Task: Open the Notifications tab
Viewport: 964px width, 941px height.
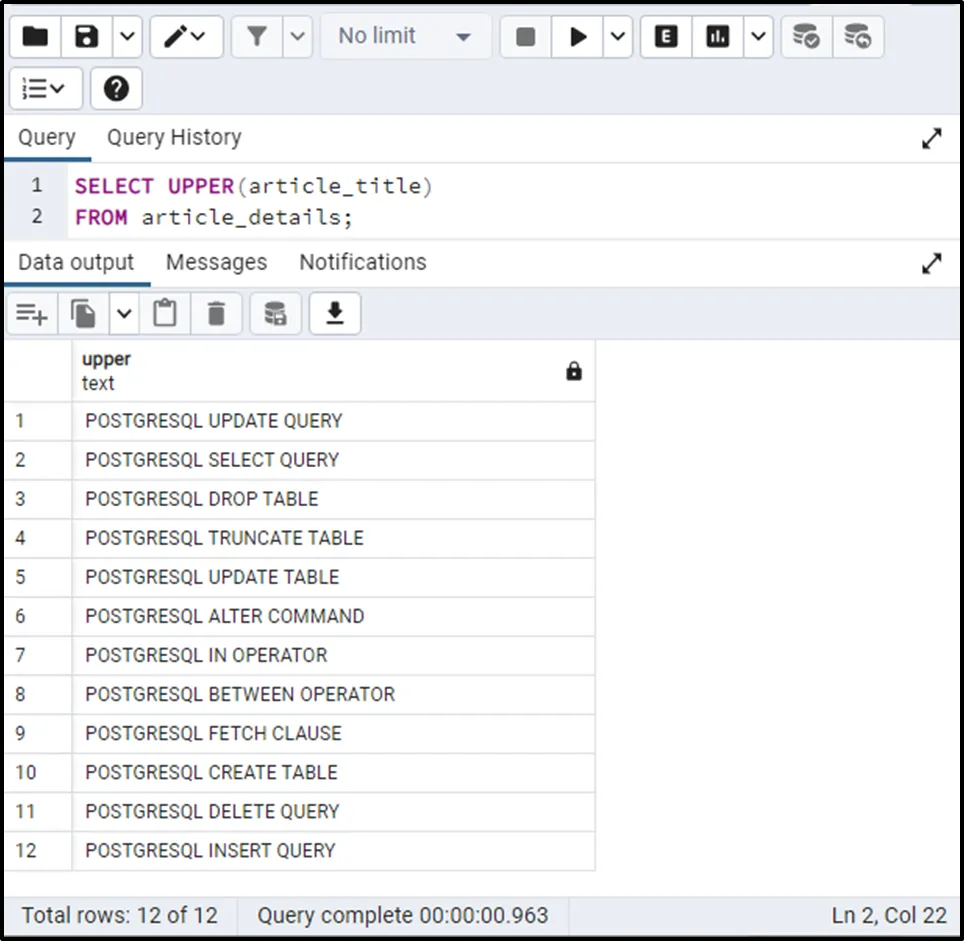Action: point(362,262)
